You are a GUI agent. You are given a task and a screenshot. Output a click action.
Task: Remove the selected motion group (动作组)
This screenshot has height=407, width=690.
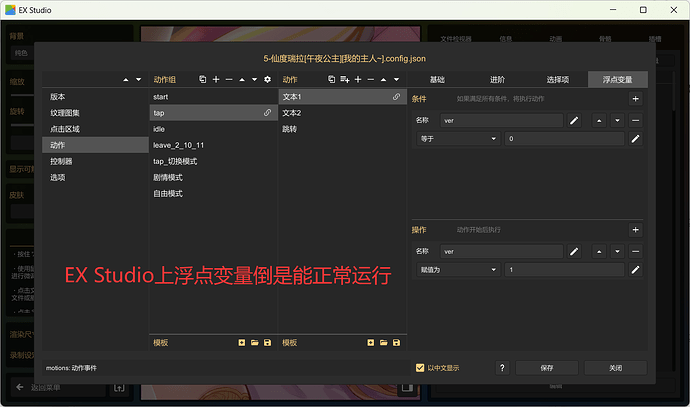(x=229, y=79)
